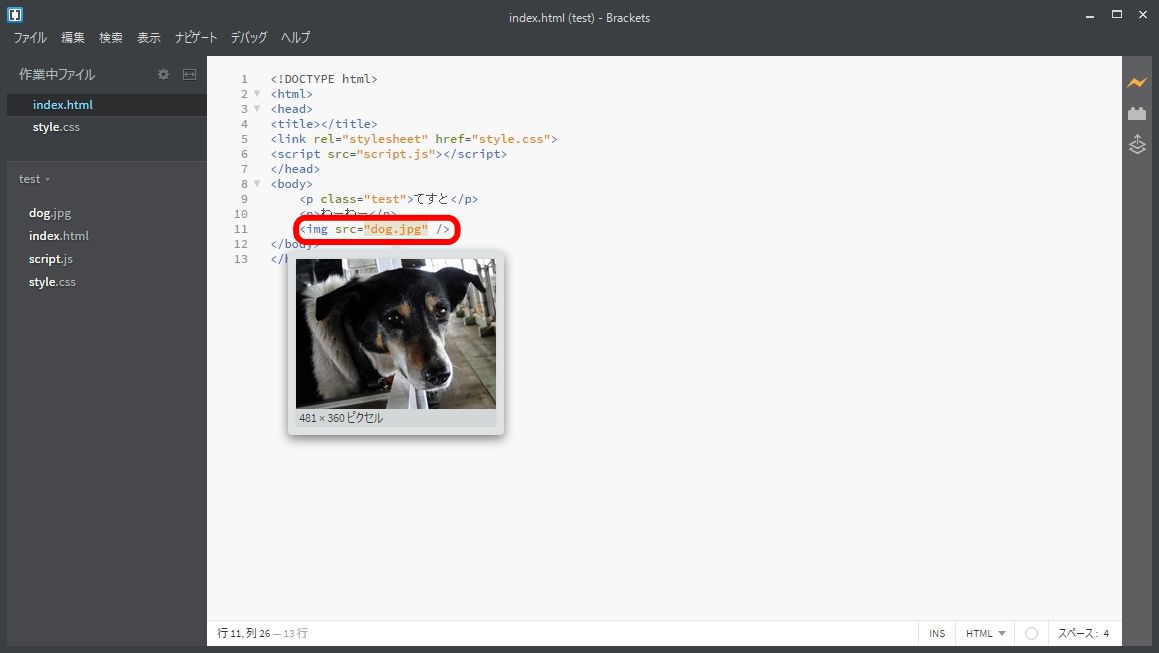Collapse the head tag fold arrow
This screenshot has height=653, width=1159.
click(x=257, y=109)
